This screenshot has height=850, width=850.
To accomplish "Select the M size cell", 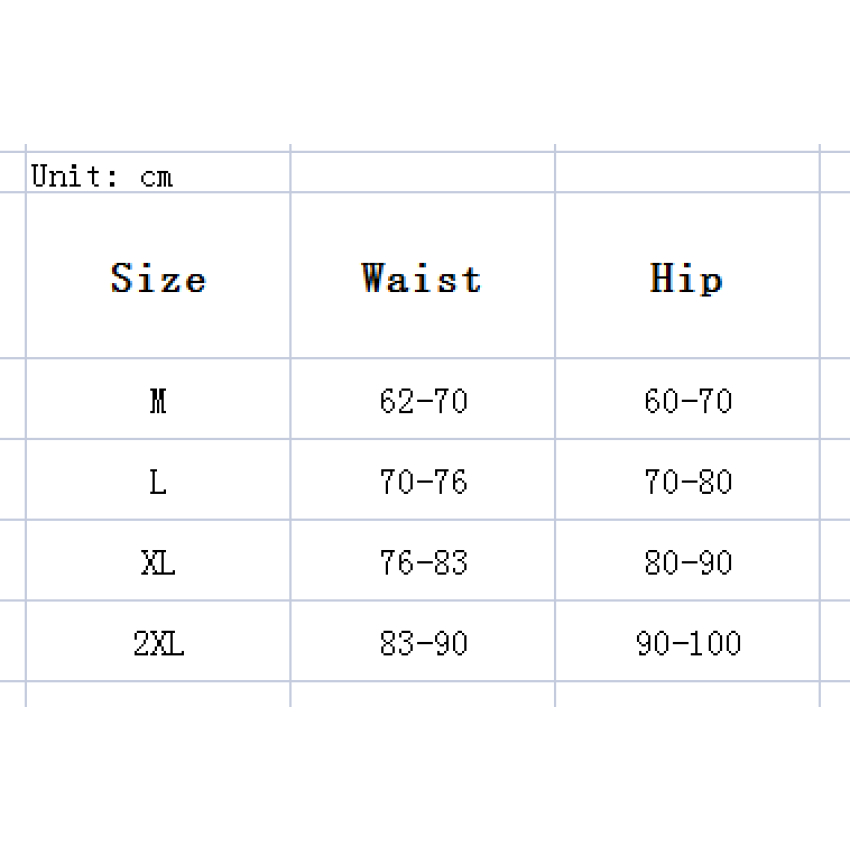I will (x=158, y=399).
